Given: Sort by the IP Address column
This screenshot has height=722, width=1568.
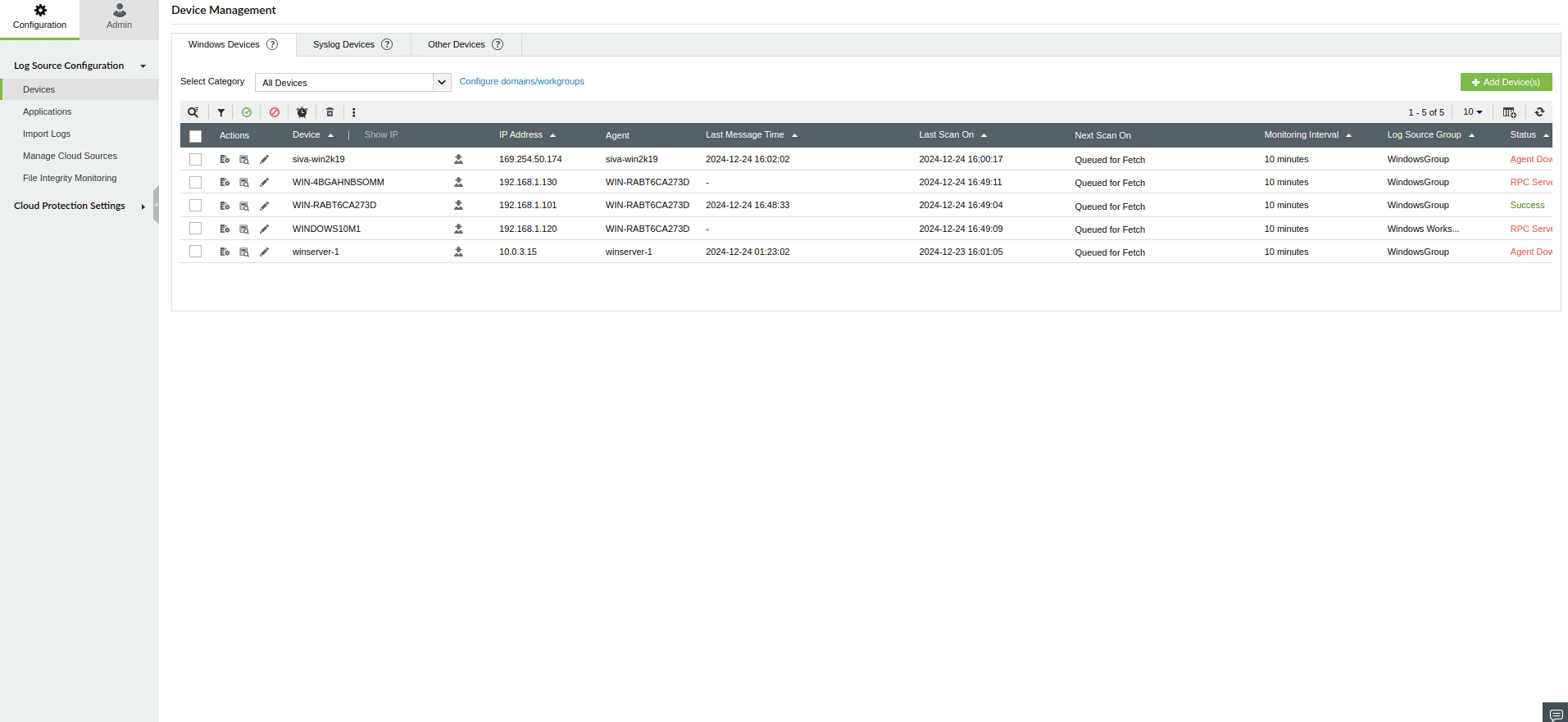Looking at the screenshot, I should pos(527,134).
